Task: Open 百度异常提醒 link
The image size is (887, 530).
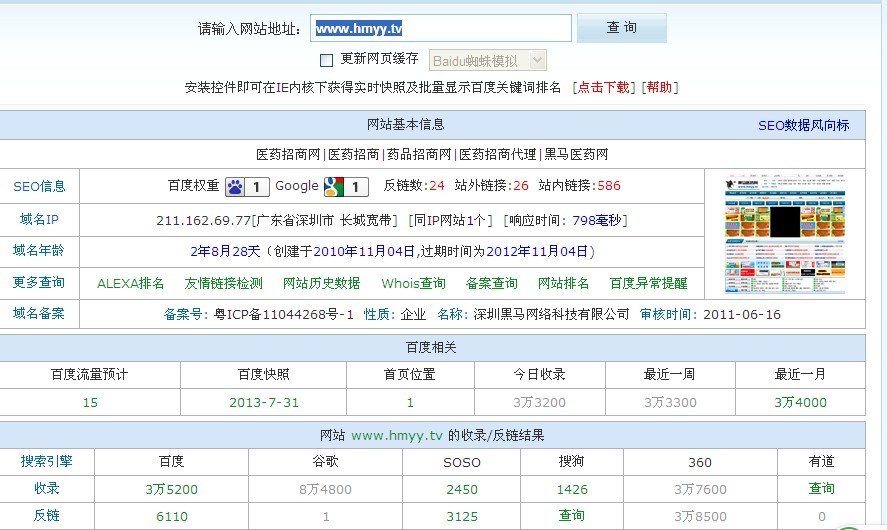Action: (x=648, y=283)
